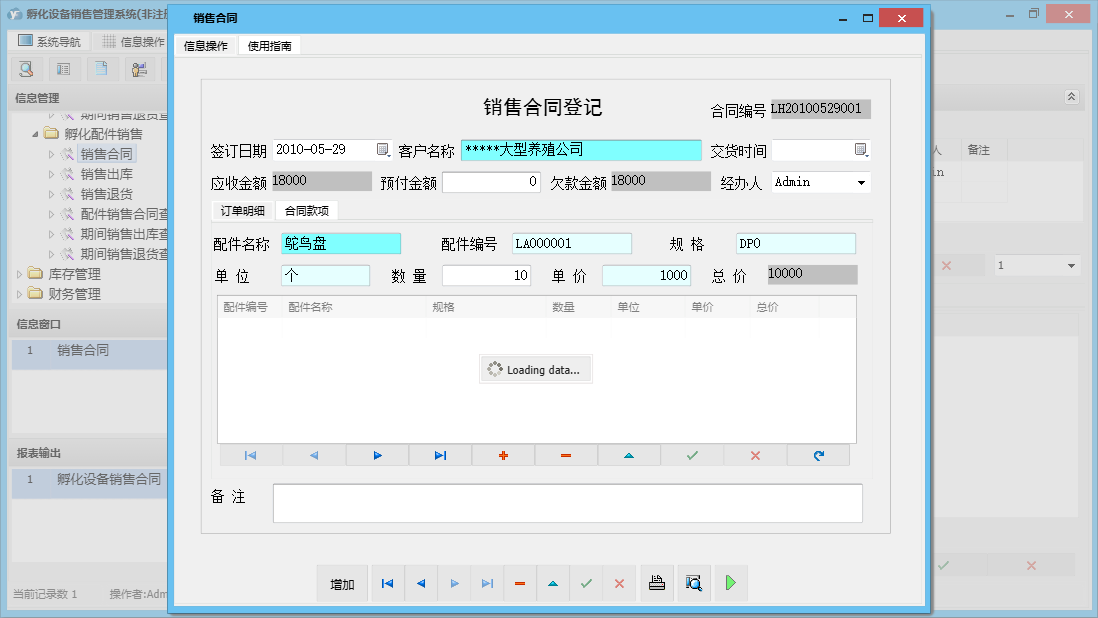The image size is (1098, 618).
Task: Jump to first record using the first-record icon
Action: click(387, 583)
